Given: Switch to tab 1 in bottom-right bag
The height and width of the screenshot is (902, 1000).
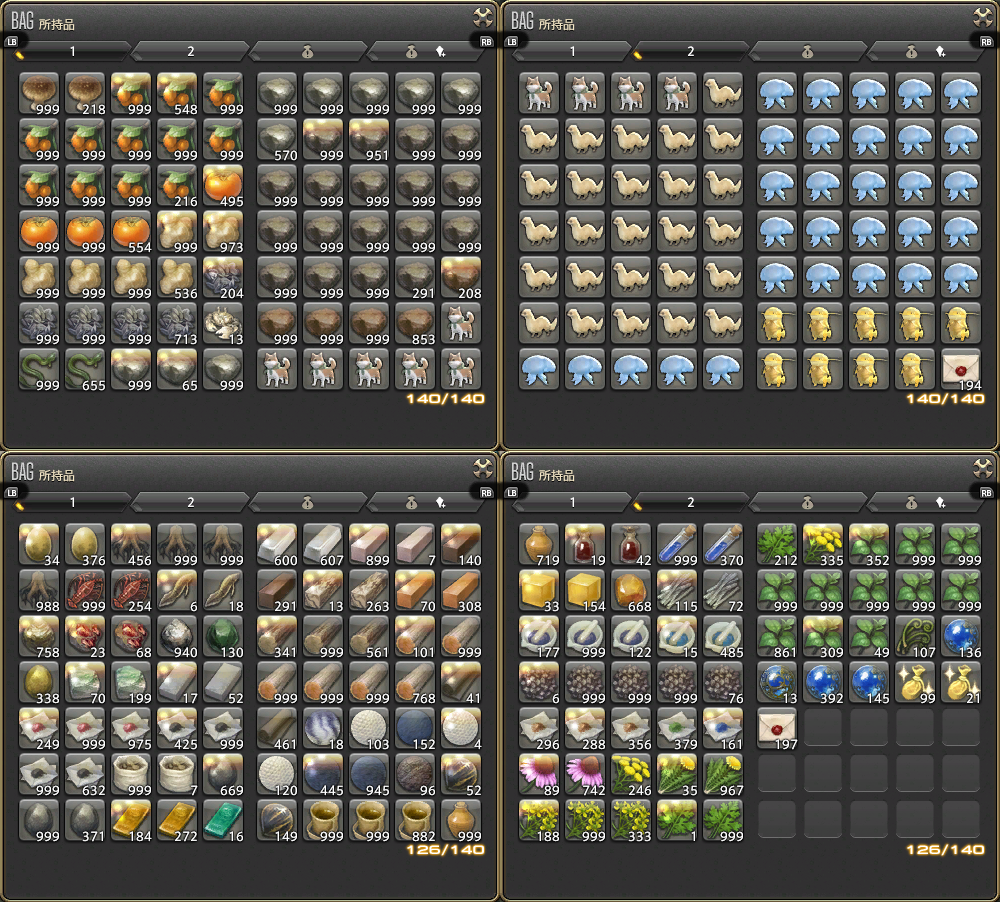Looking at the screenshot, I should [572, 502].
